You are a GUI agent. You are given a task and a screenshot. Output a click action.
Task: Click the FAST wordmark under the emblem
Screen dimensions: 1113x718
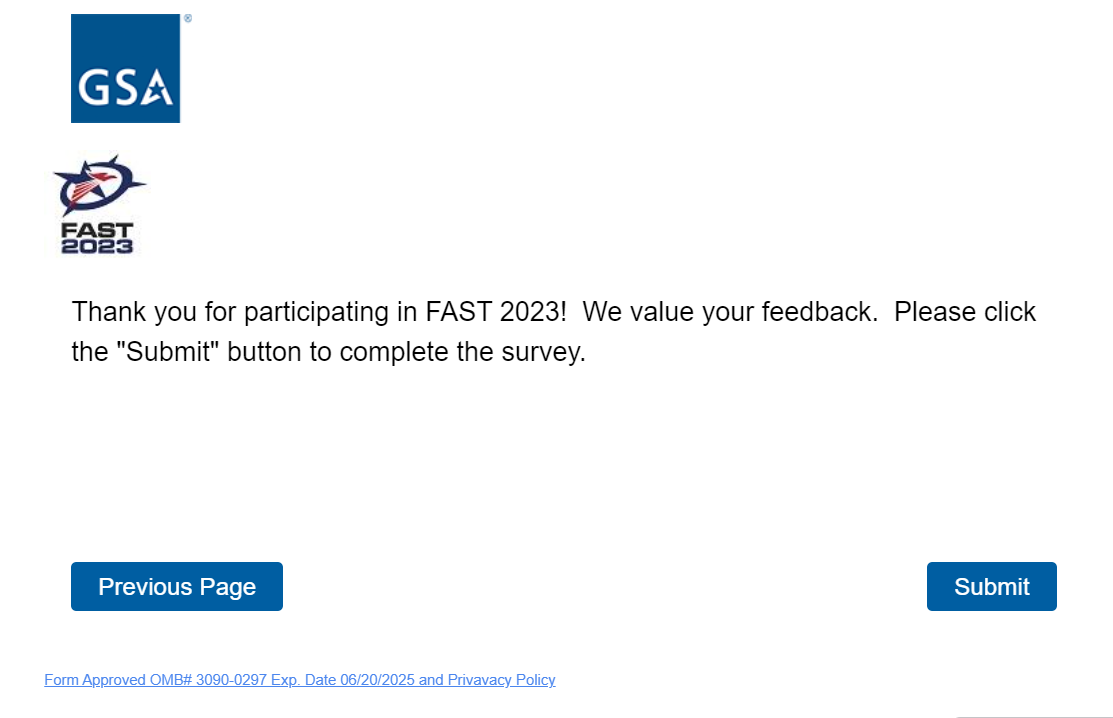pyautogui.click(x=97, y=231)
